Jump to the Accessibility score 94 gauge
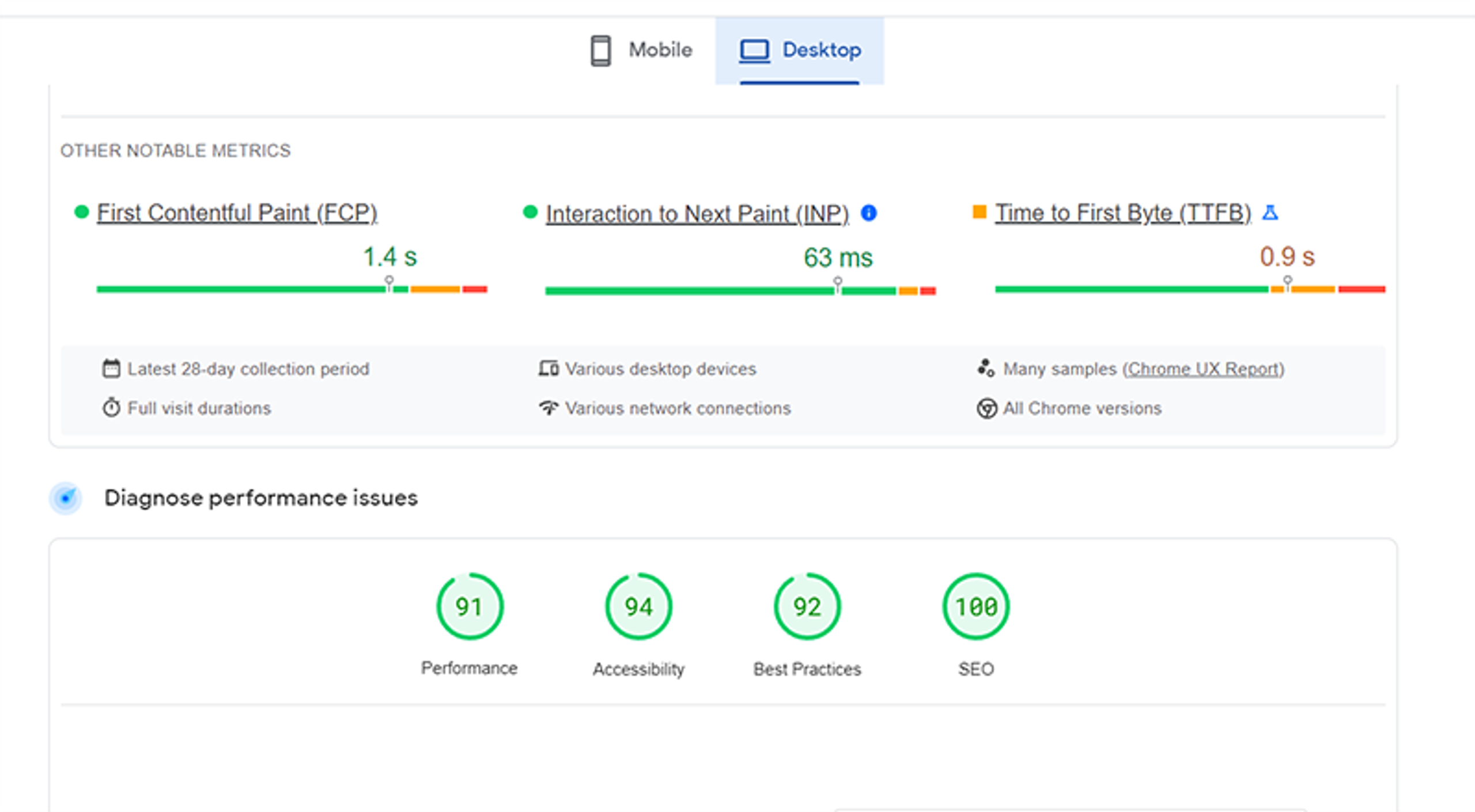The width and height of the screenshot is (1475, 812). [638, 606]
